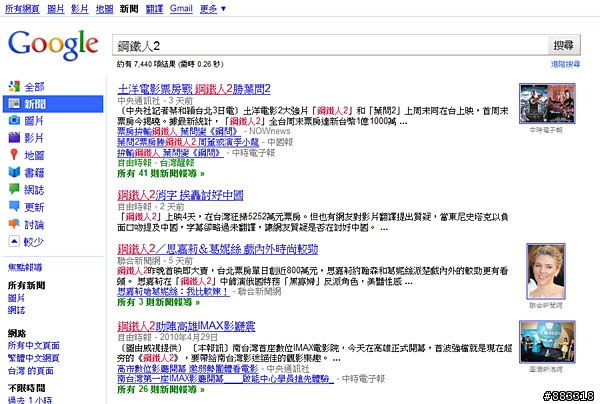Click the 搜尋 search button
600x404 pixels.
[564, 46]
